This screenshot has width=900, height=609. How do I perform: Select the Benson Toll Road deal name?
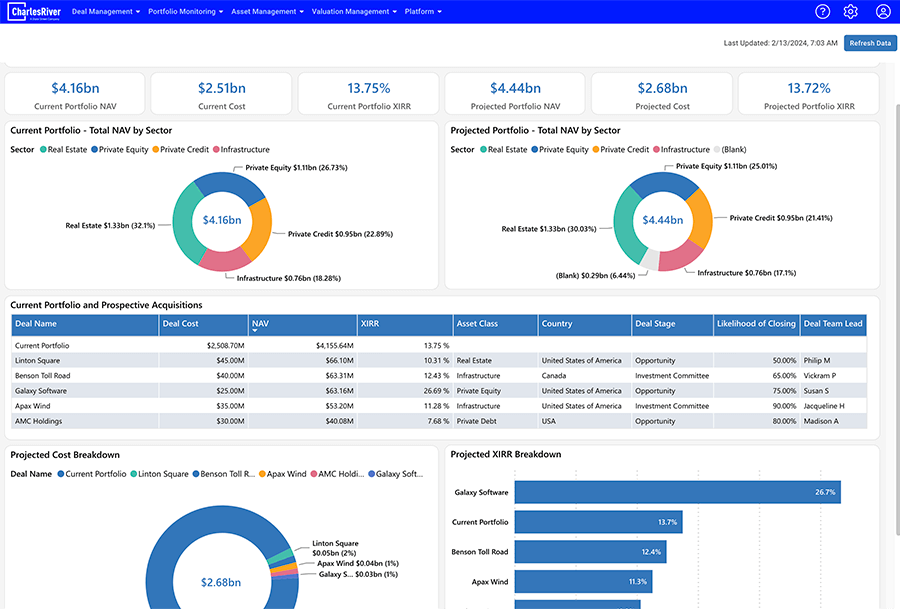point(42,376)
